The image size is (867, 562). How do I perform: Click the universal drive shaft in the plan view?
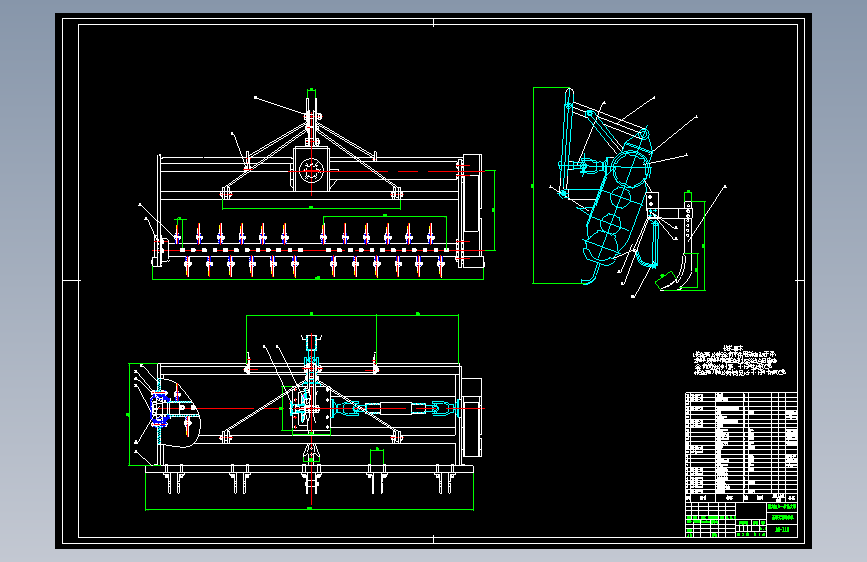click(395, 409)
